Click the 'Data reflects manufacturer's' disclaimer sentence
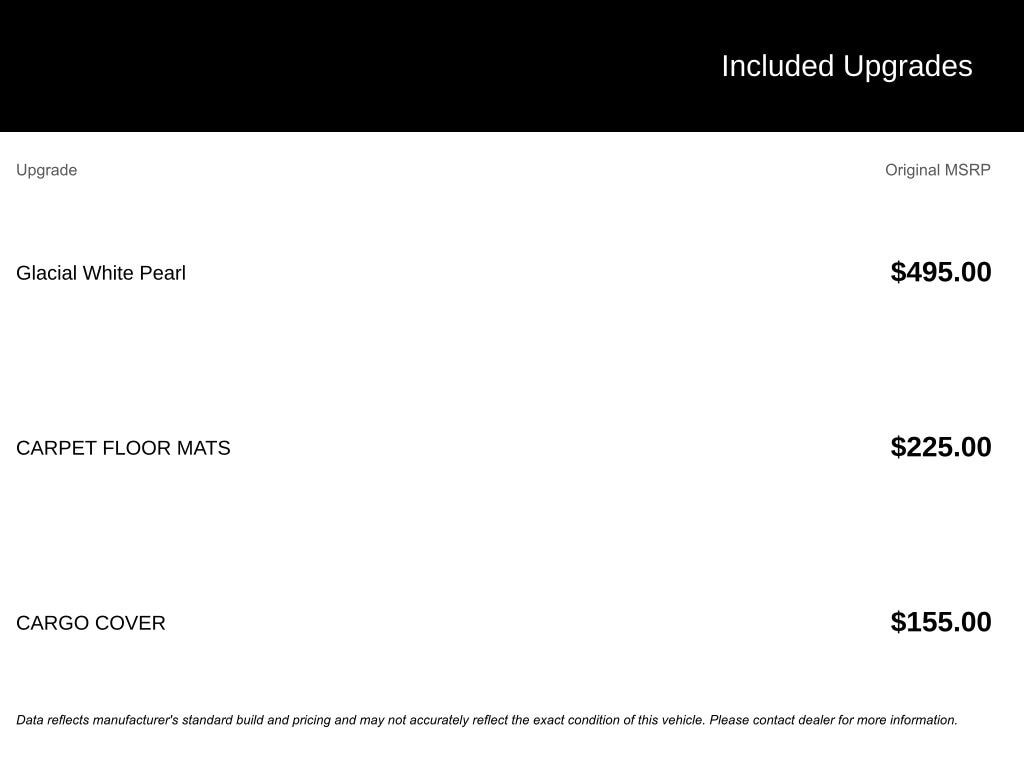 [360, 720]
